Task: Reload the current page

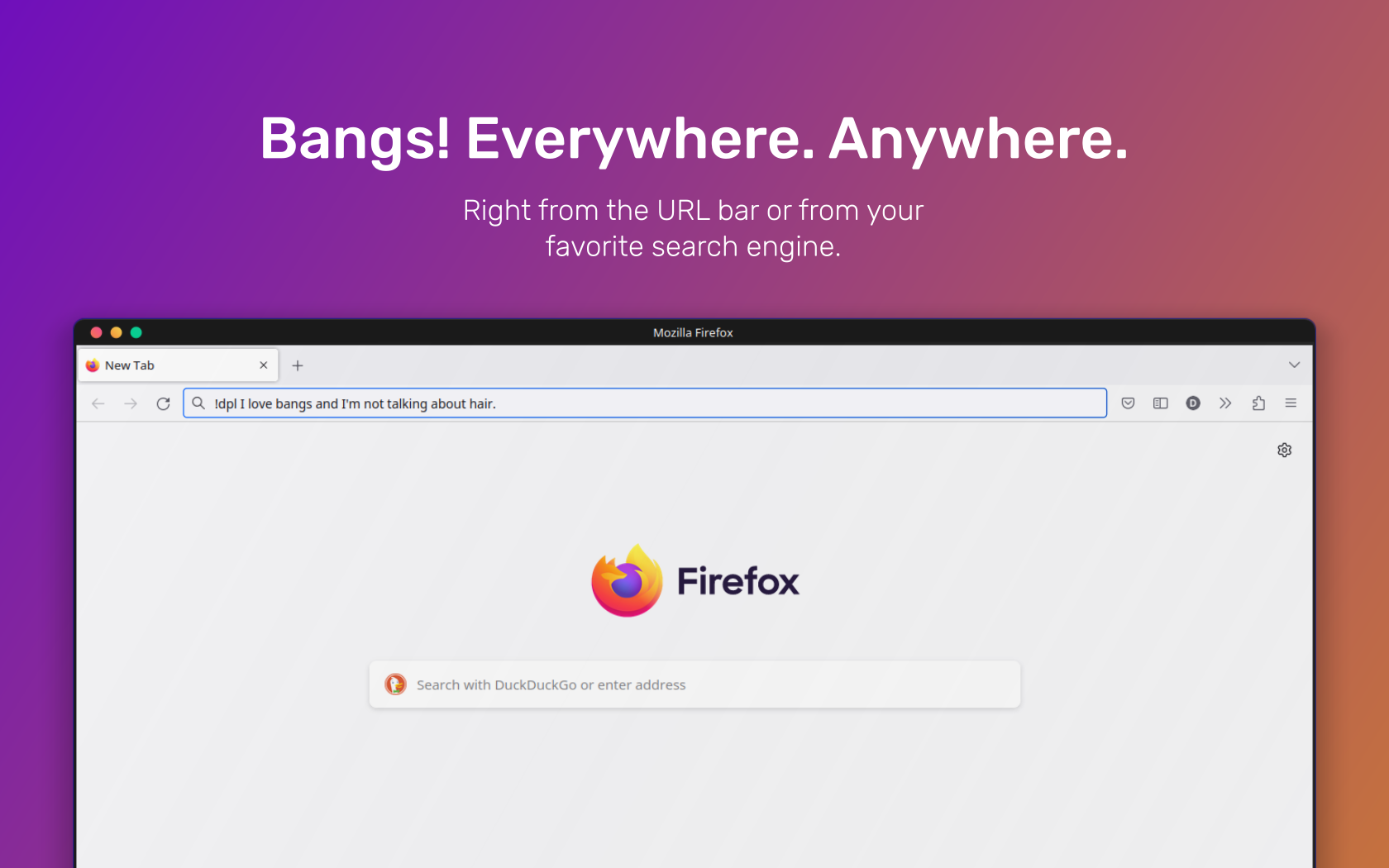Action: (x=163, y=403)
